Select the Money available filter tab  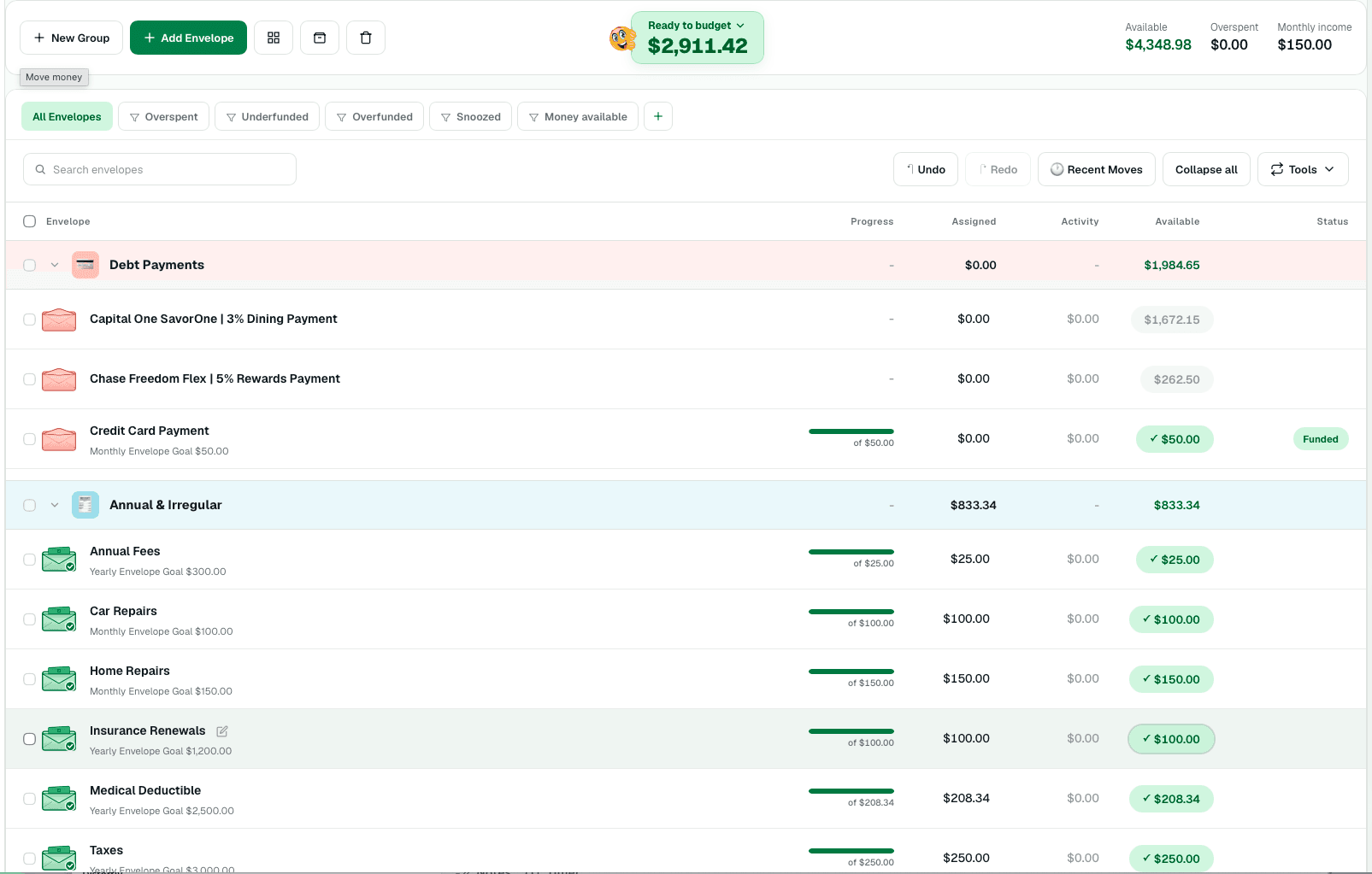(x=578, y=116)
